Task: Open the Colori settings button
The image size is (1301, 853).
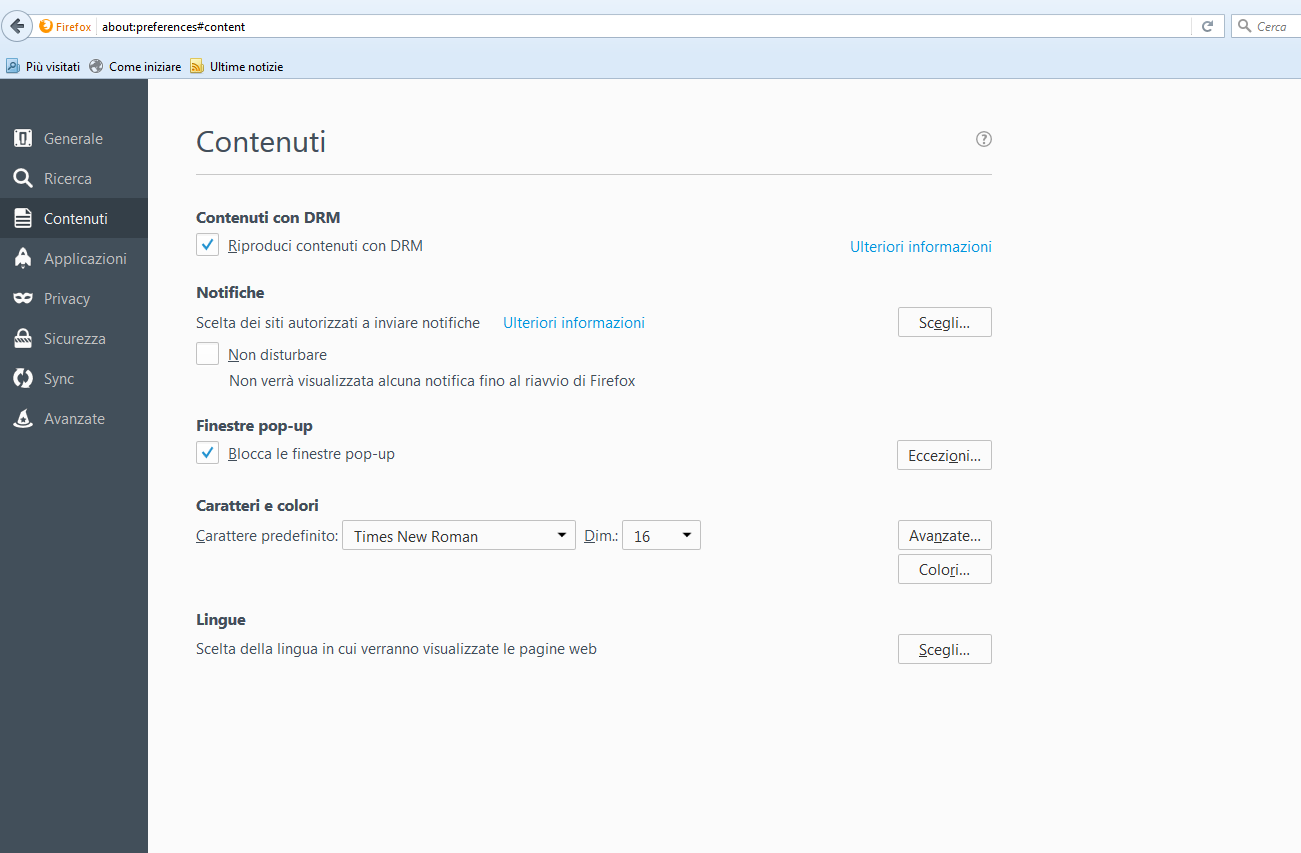Action: [944, 569]
